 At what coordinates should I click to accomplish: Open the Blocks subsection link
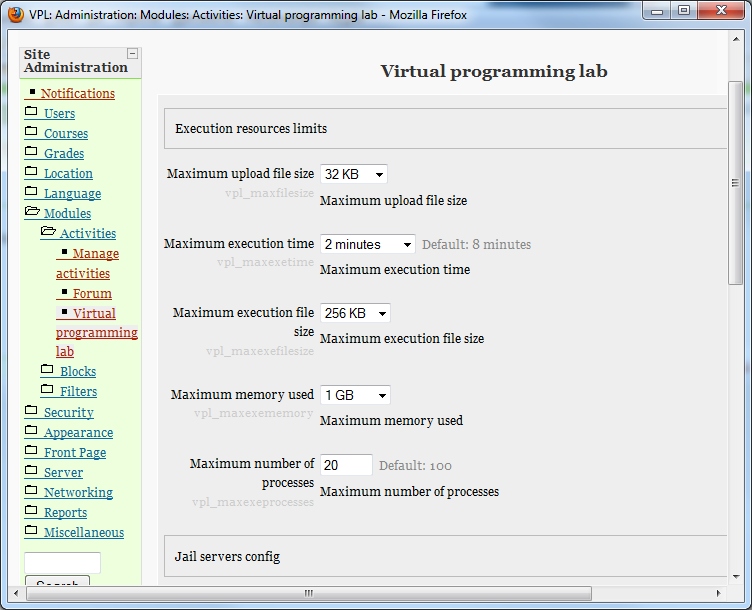click(x=78, y=372)
